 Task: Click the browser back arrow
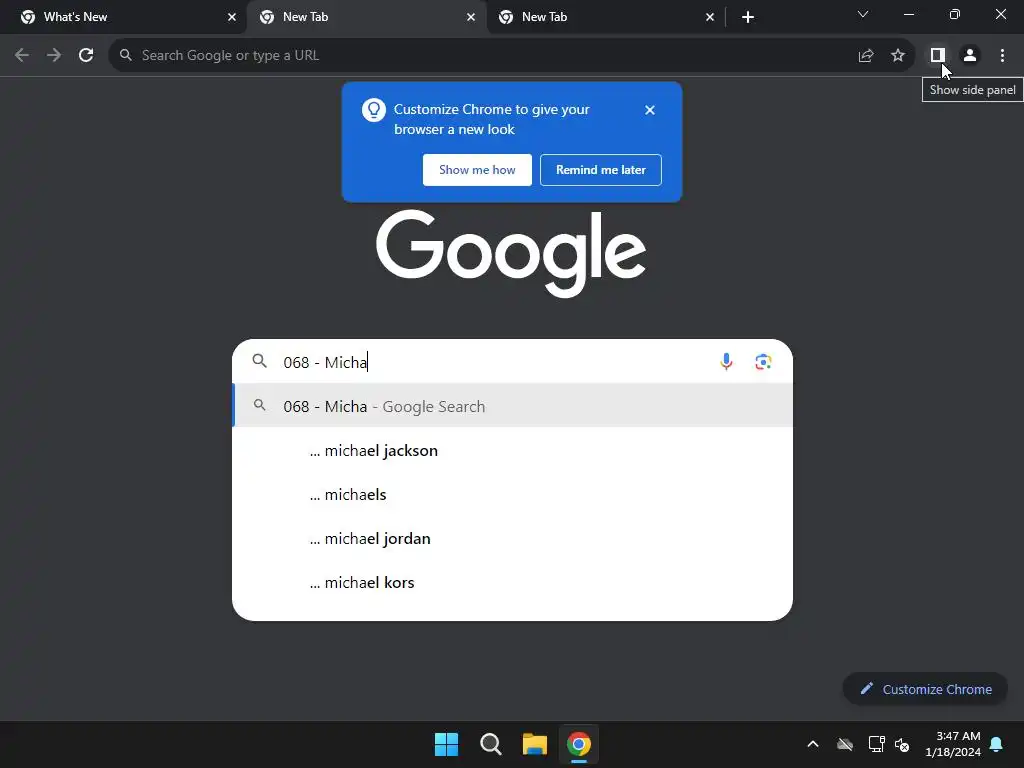coord(22,56)
